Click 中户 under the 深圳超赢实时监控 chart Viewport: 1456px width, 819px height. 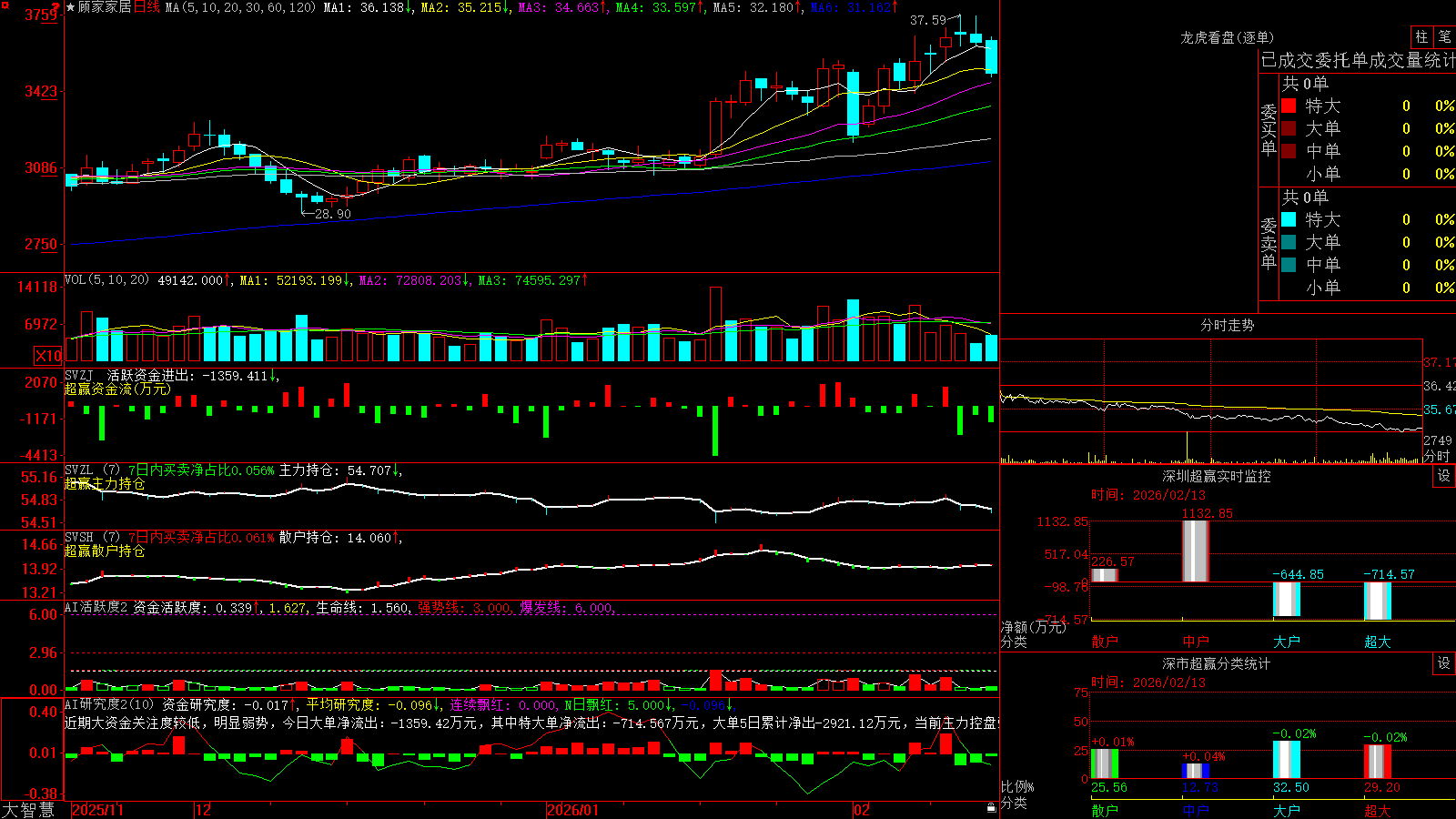[1196, 642]
